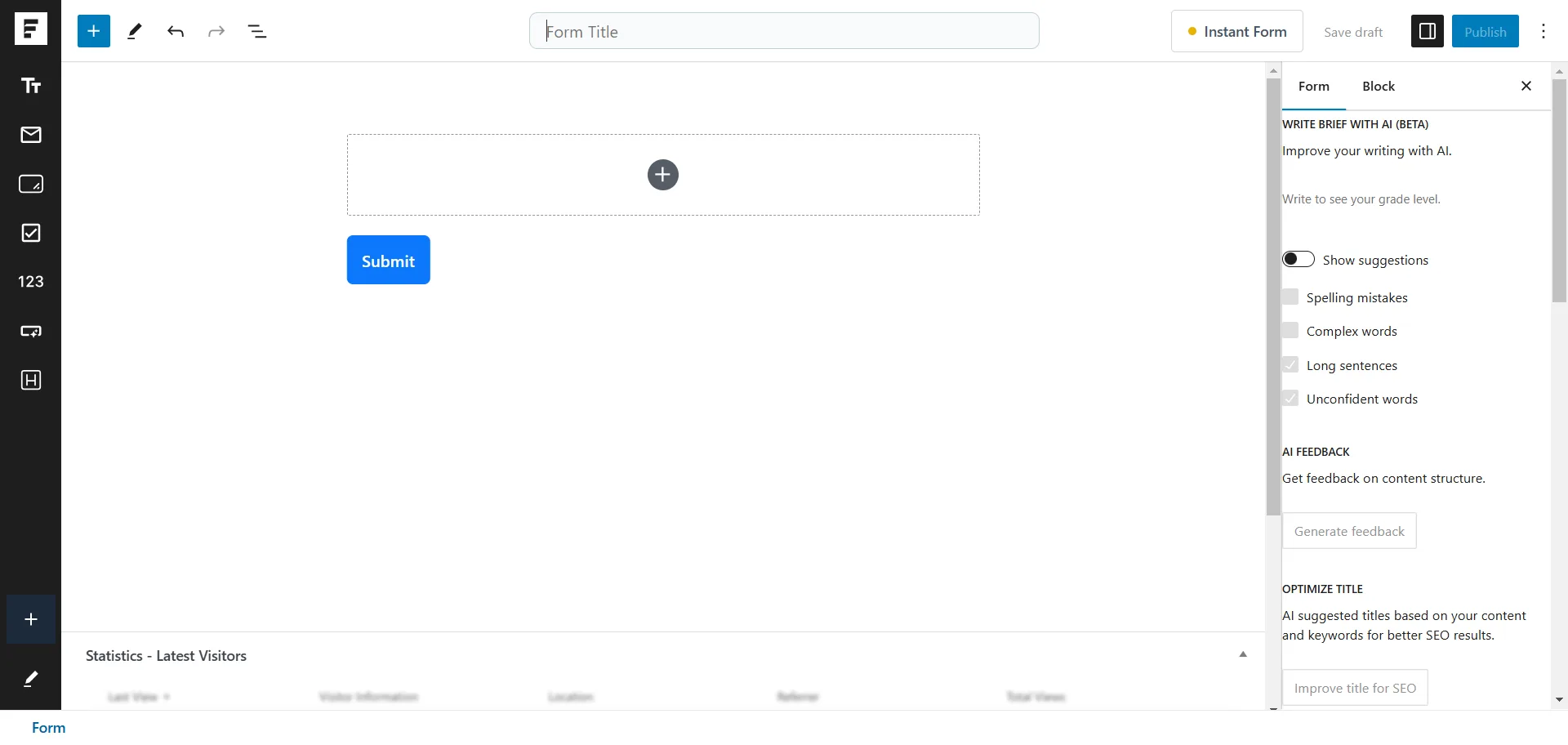The height and width of the screenshot is (745, 1568).
Task: Uncheck the Long sentences checkbox
Action: pos(1291,364)
